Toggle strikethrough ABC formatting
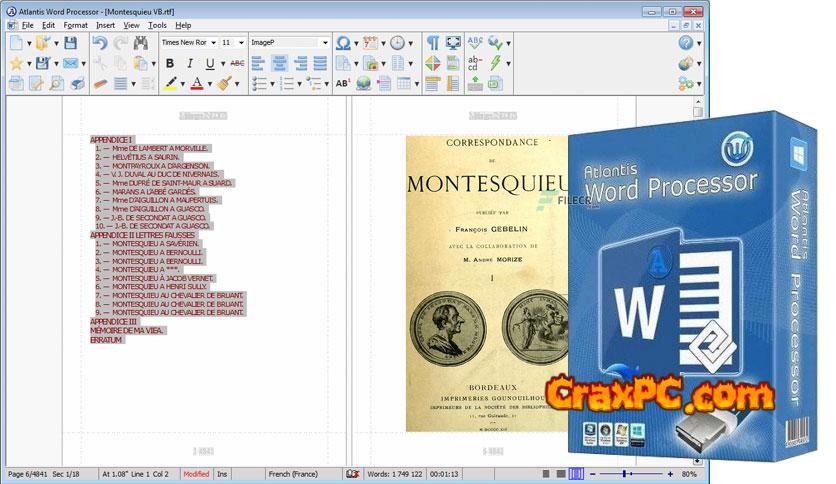 pos(237,63)
